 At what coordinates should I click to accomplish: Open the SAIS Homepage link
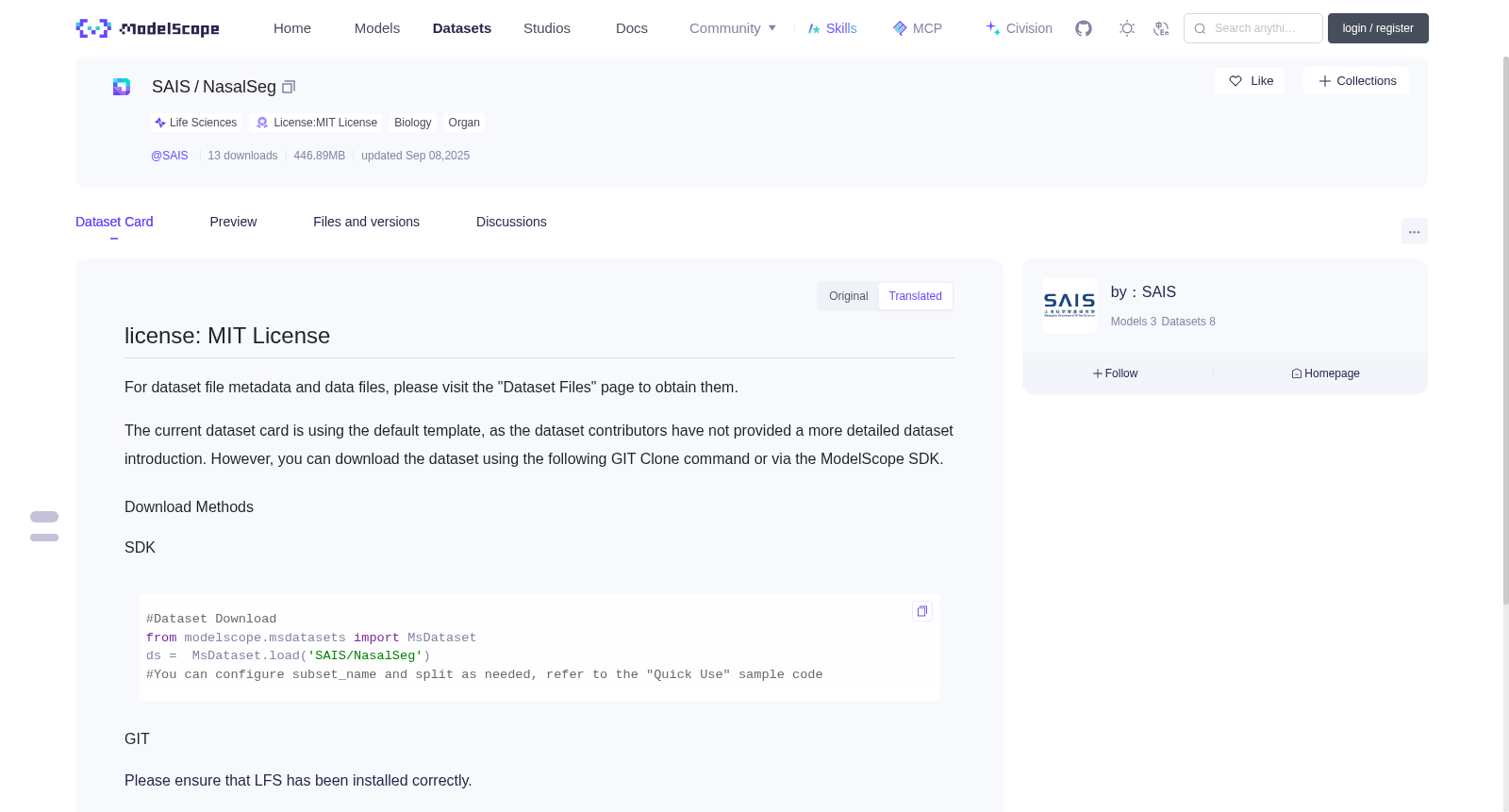[x=1325, y=373]
